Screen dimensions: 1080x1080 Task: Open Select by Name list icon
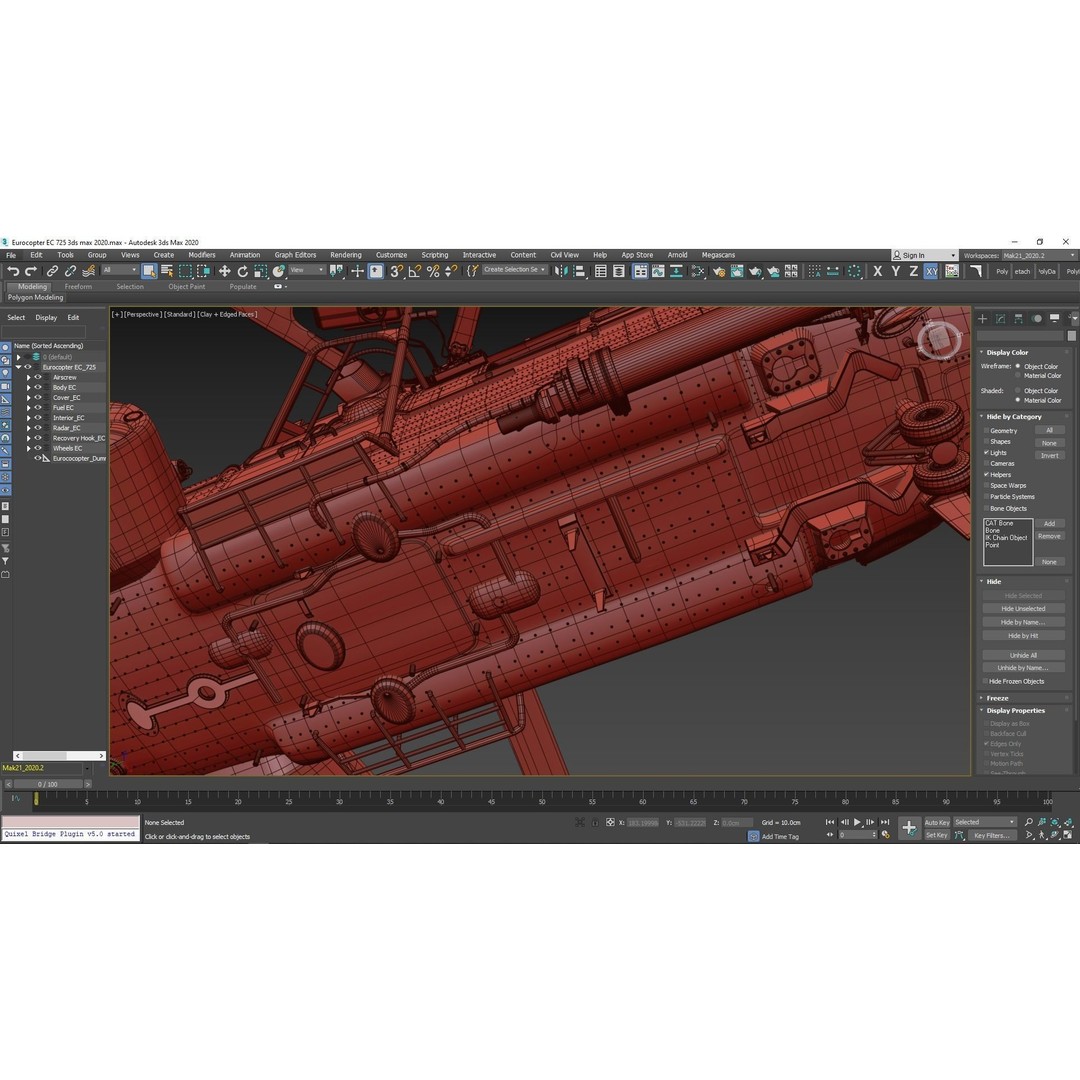[x=167, y=271]
